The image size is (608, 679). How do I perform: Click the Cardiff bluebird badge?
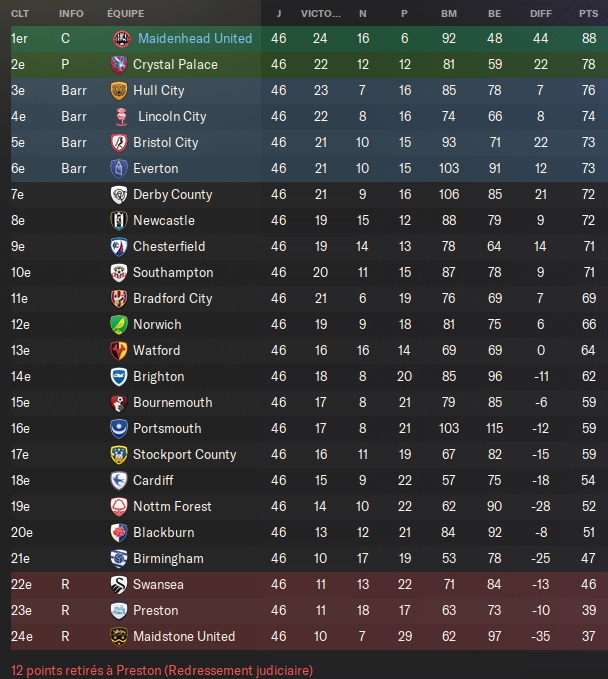point(119,480)
